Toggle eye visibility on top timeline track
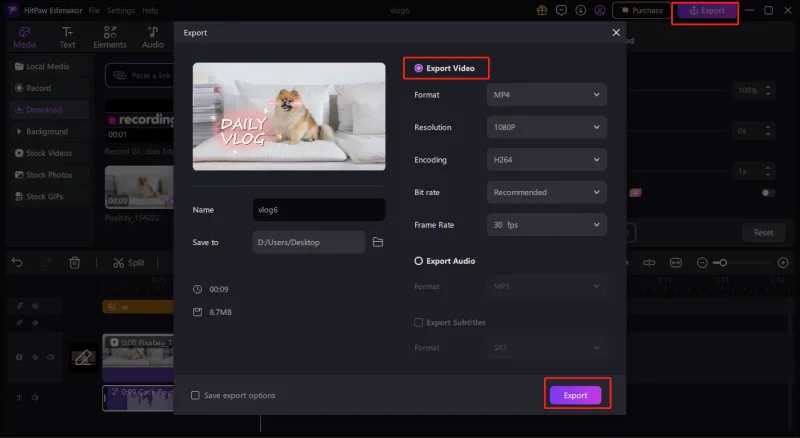Viewport: 800px width, 438px height. pyautogui.click(x=35, y=306)
